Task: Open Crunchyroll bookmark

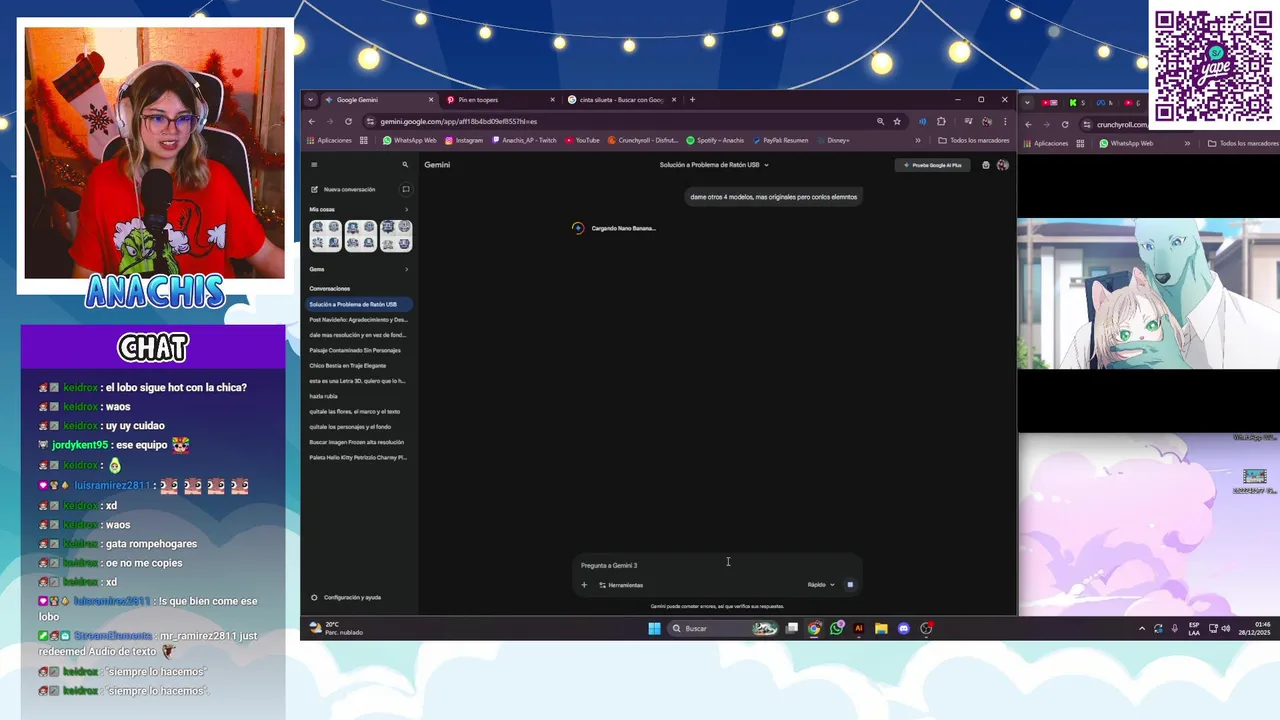Action: click(643, 140)
